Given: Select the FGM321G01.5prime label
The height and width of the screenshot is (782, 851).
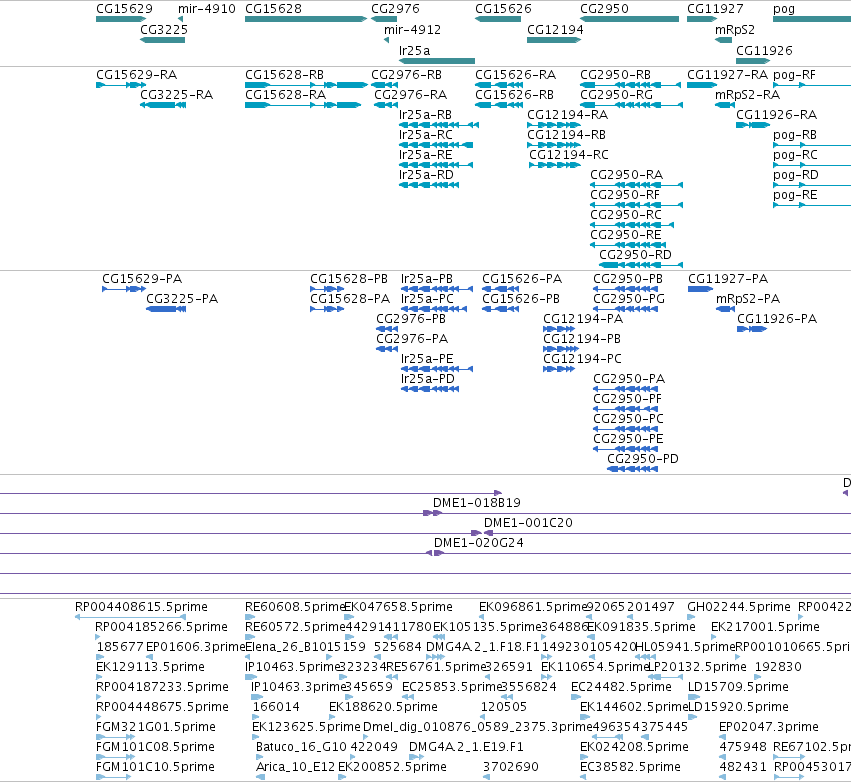Looking at the screenshot, I should (x=156, y=727).
